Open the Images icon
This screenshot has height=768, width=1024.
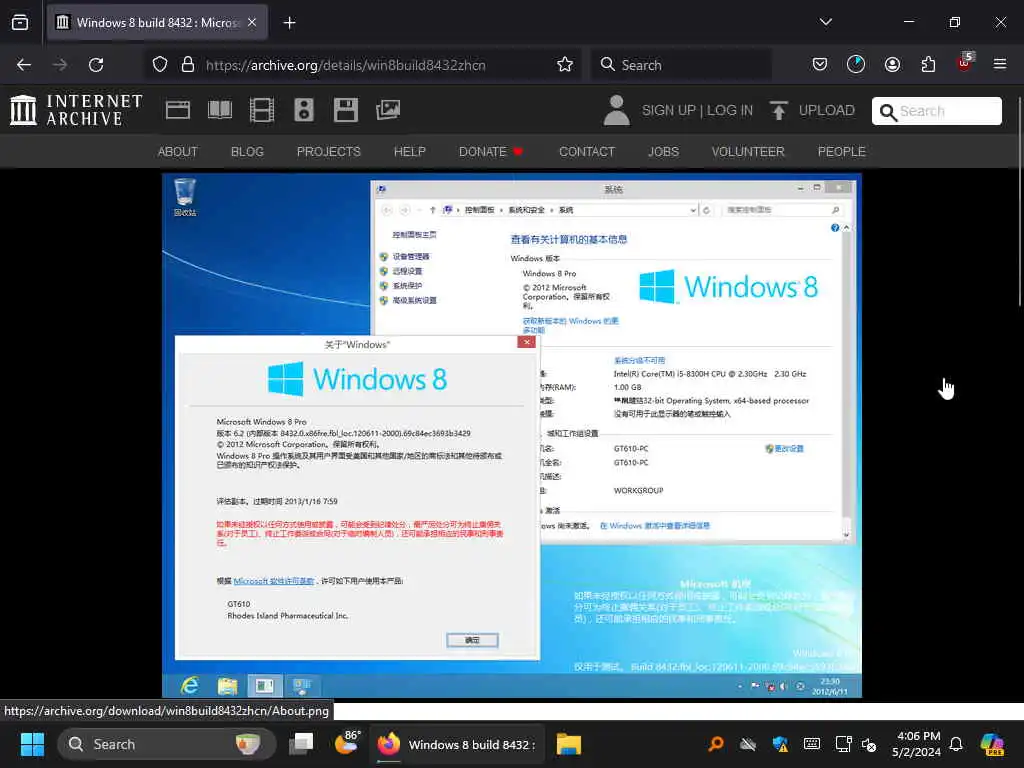(x=388, y=110)
